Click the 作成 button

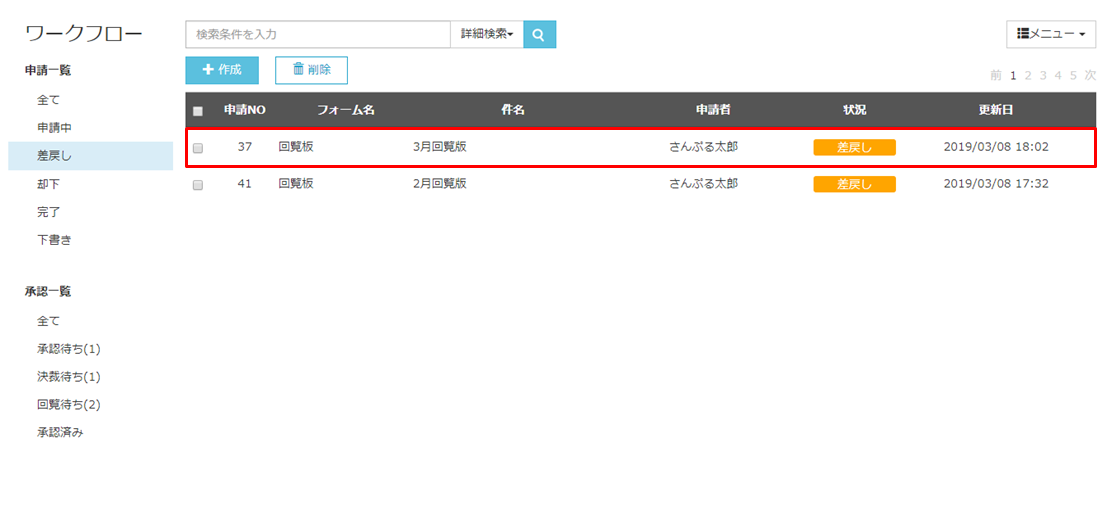tap(222, 70)
